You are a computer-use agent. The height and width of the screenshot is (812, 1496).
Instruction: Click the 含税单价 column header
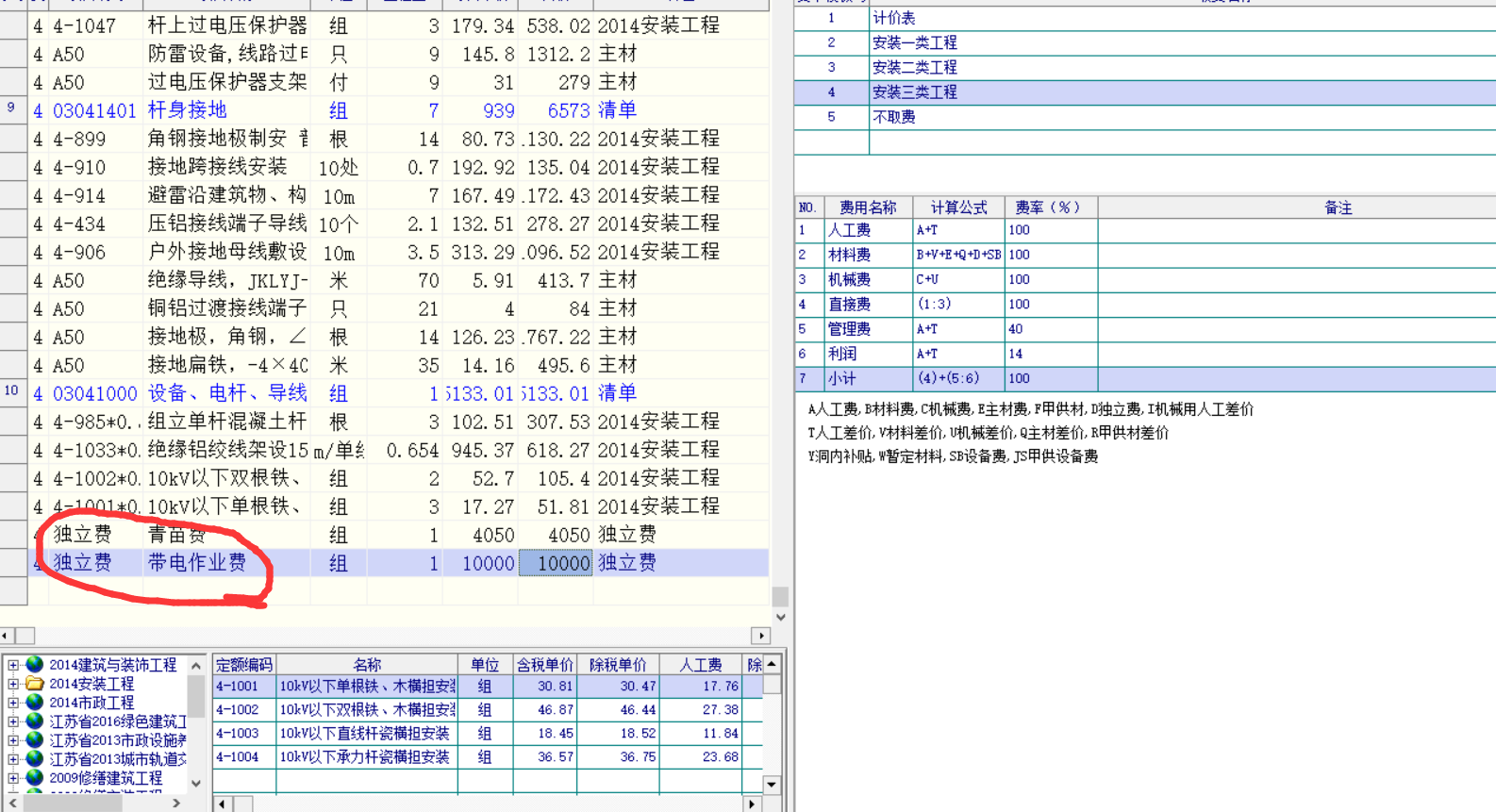(545, 665)
